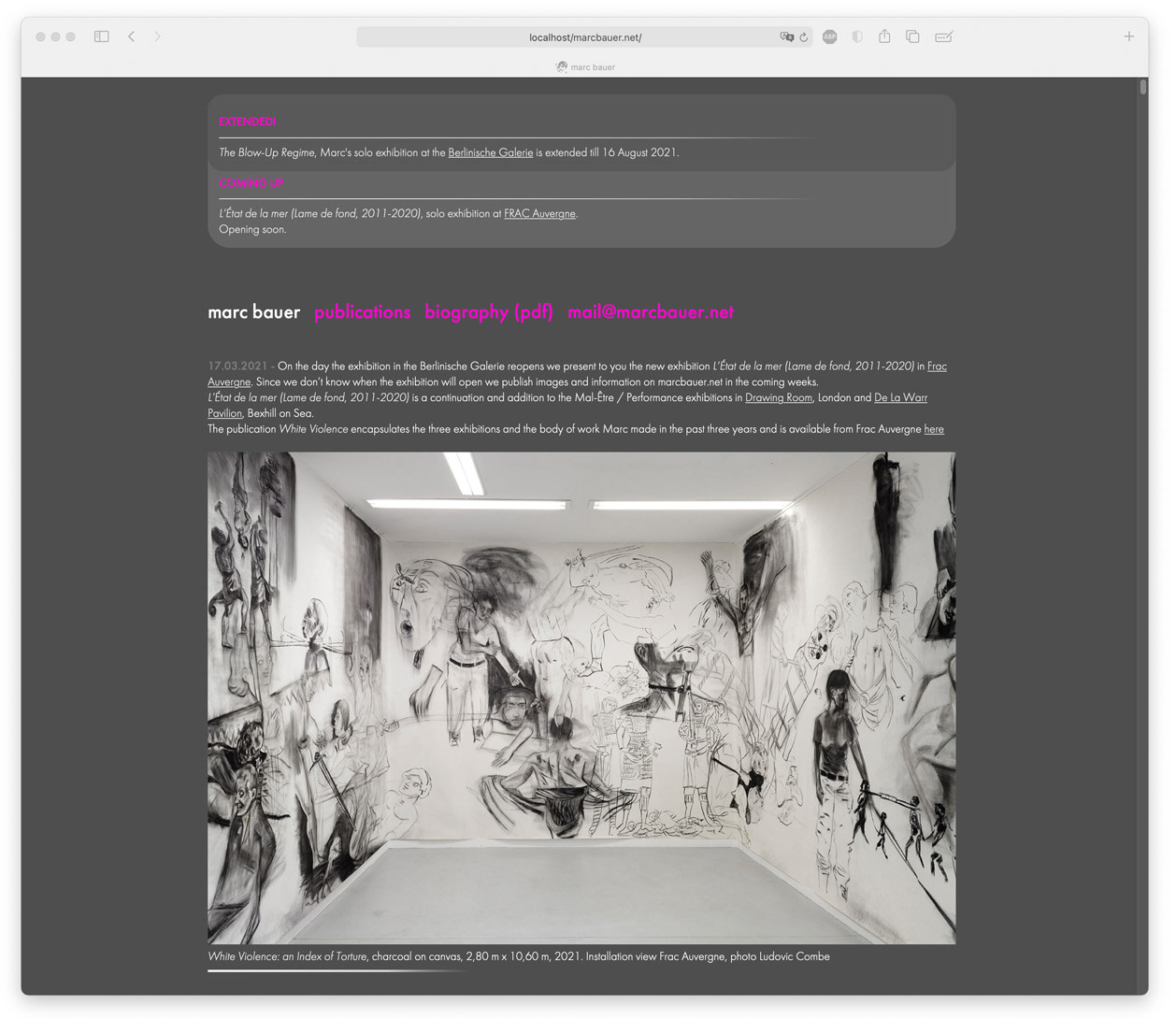This screenshot has width=1176, height=1019.
Task: Toggle the Safari sidebar button
Action: coord(102,36)
